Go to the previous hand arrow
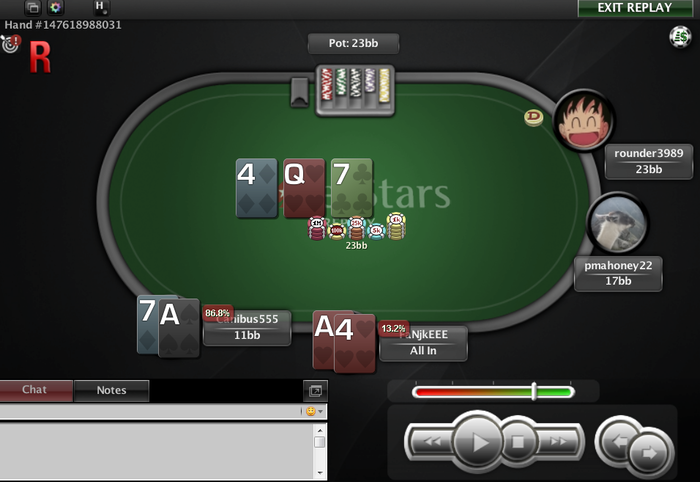The image size is (700, 482). click(x=618, y=442)
